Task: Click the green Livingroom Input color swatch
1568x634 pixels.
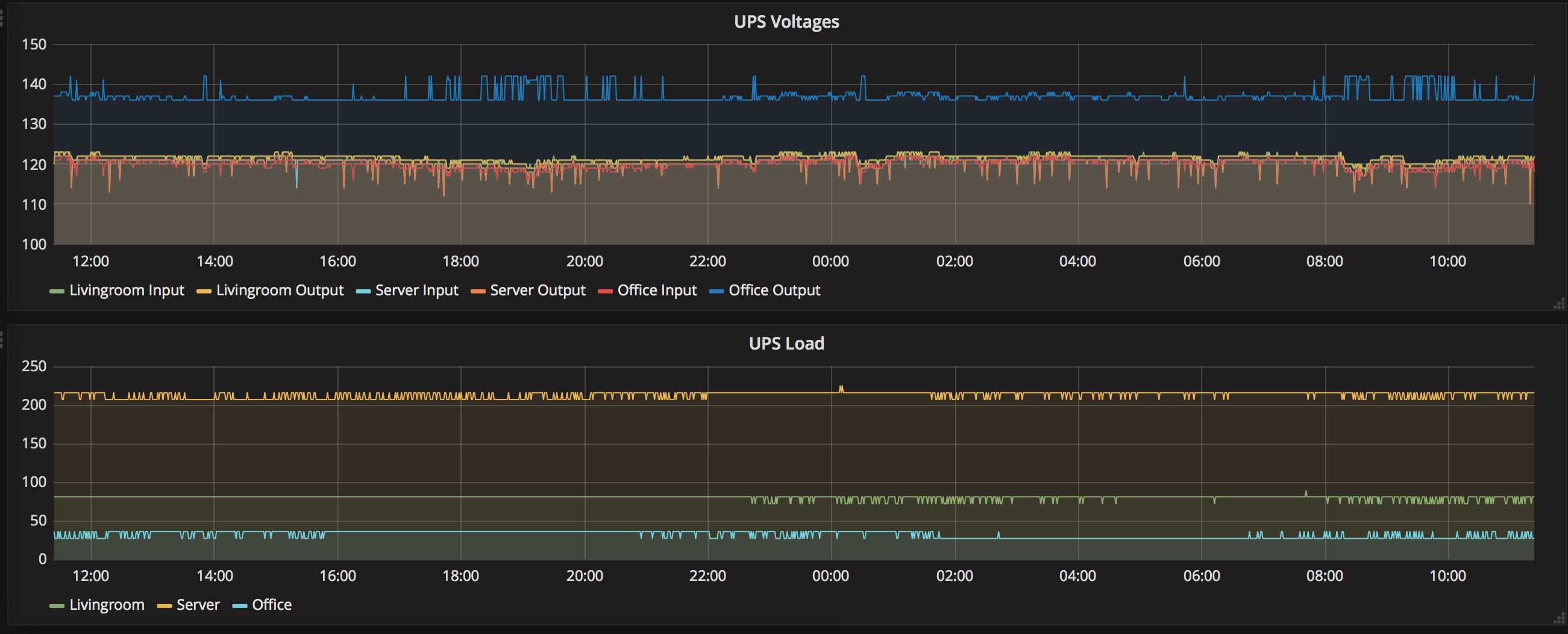Action: pyautogui.click(x=57, y=292)
